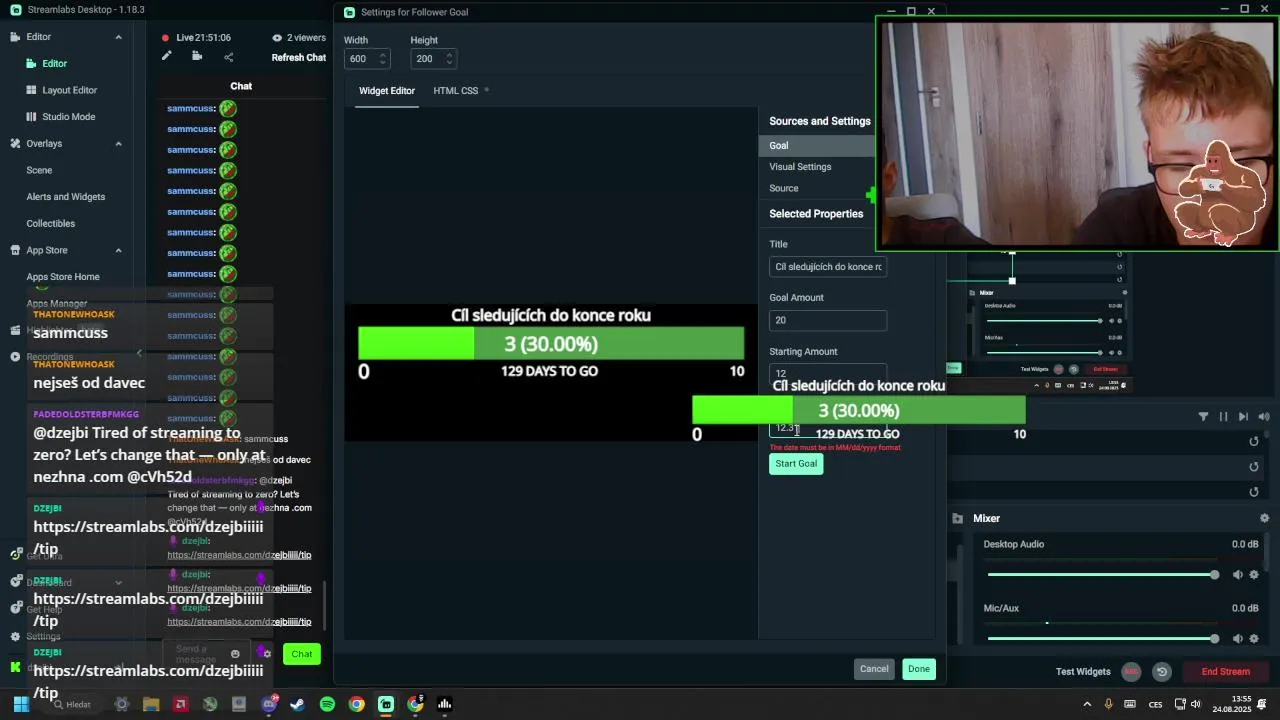Click the Test Widgets label

click(1083, 672)
